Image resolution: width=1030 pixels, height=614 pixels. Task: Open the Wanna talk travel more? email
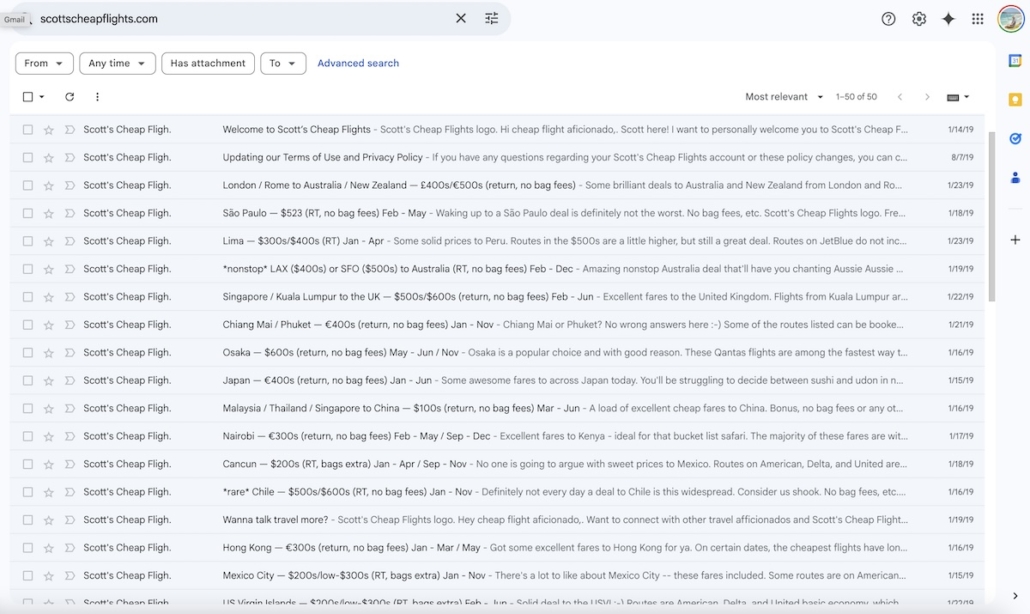click(x=497, y=519)
